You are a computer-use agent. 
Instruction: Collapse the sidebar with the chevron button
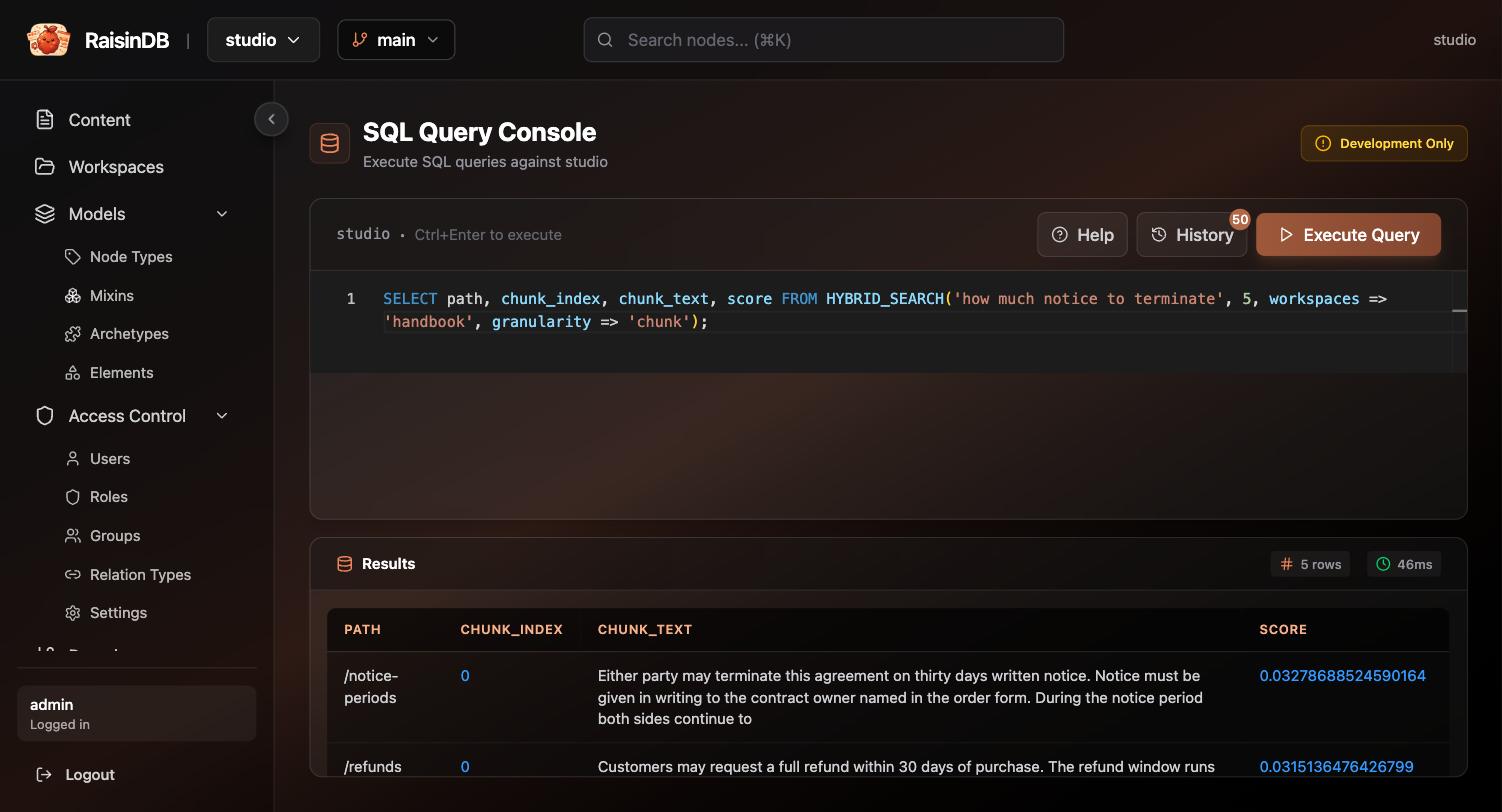pos(271,119)
